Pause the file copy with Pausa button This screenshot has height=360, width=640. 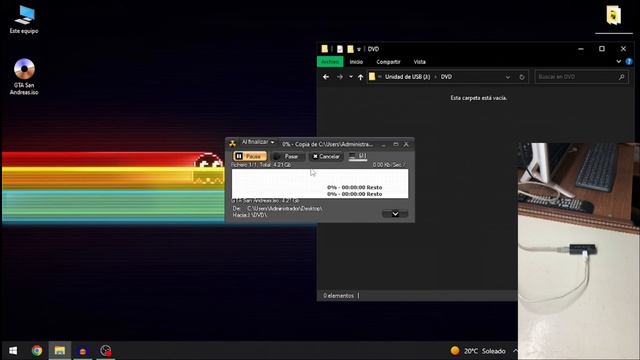click(250, 156)
